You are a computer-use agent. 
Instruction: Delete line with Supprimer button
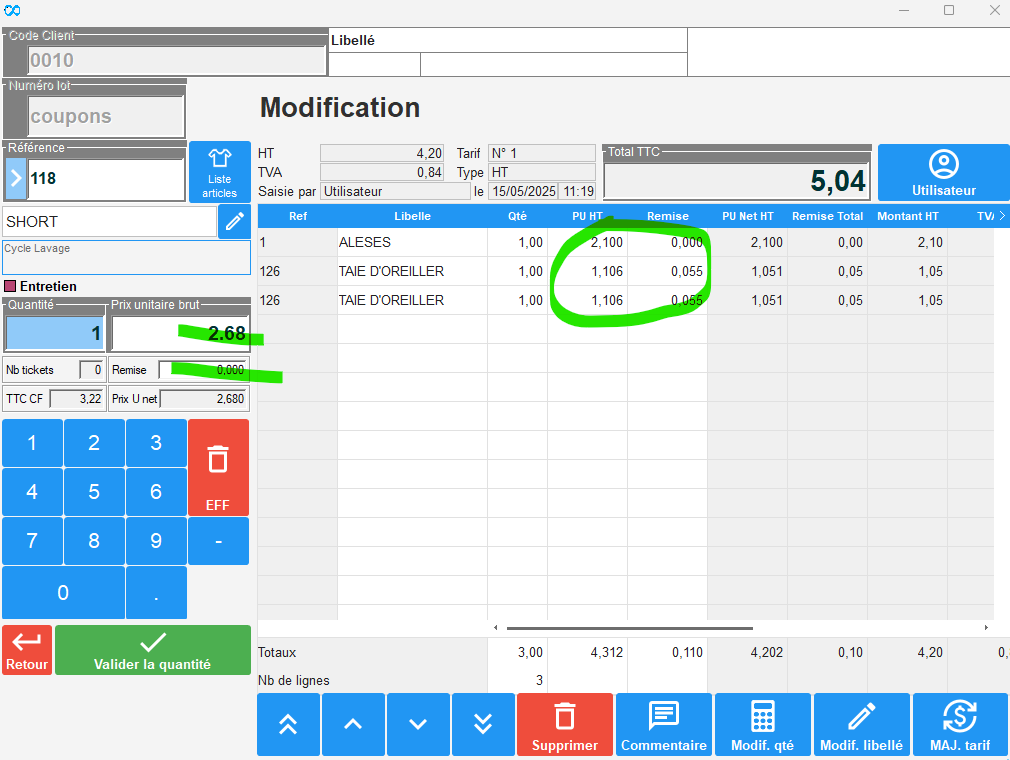click(565, 724)
